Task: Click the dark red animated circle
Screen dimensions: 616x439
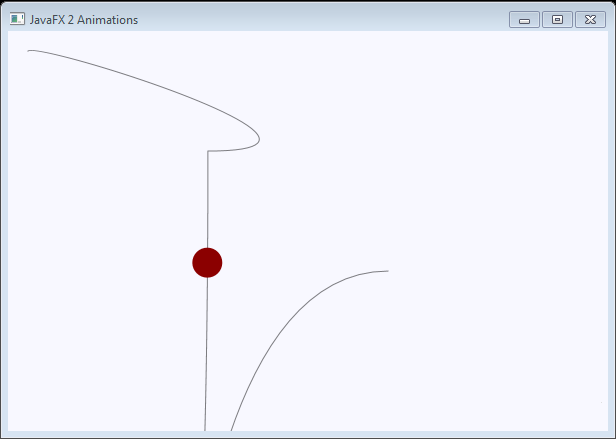Action: click(207, 262)
